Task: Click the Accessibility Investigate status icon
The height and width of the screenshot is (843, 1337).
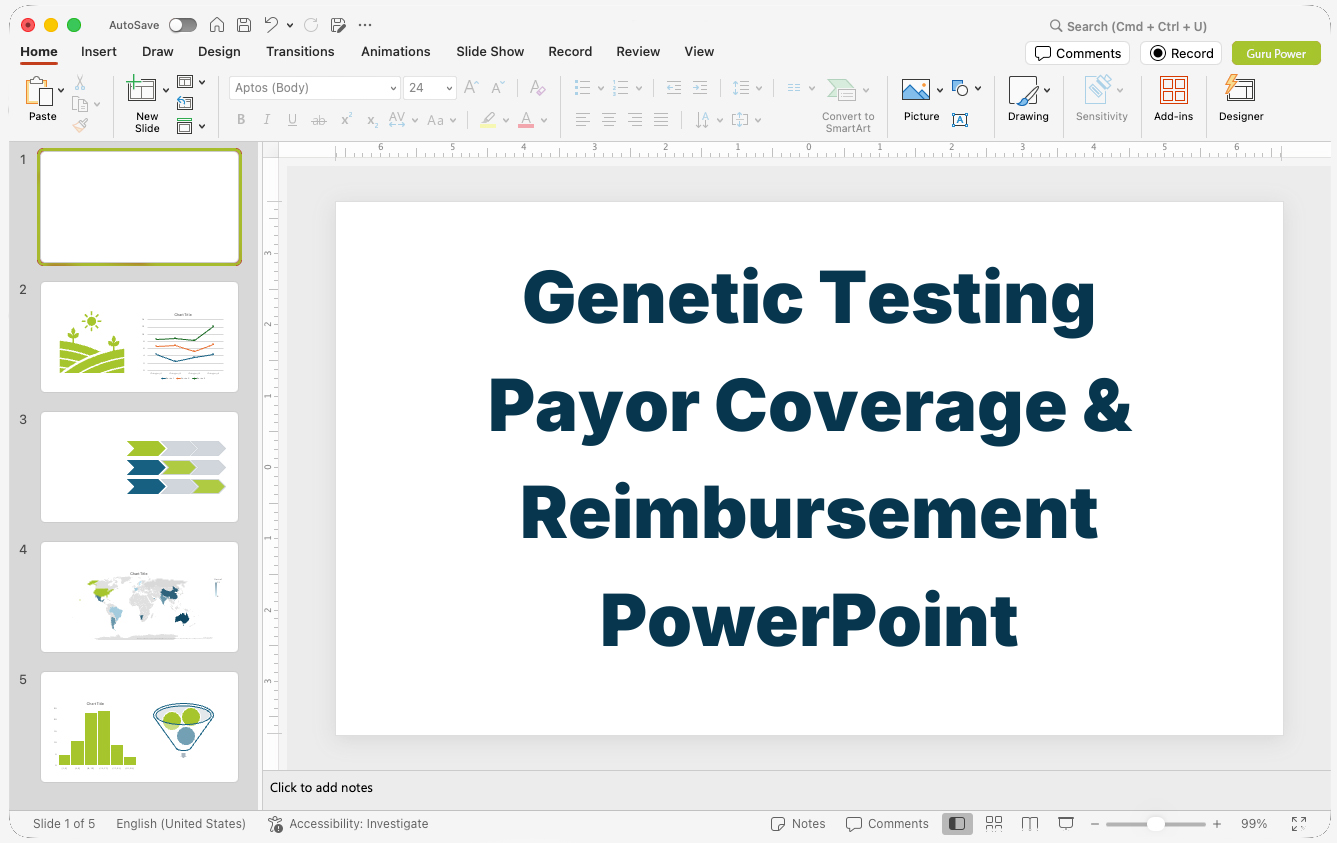Action: [275, 824]
